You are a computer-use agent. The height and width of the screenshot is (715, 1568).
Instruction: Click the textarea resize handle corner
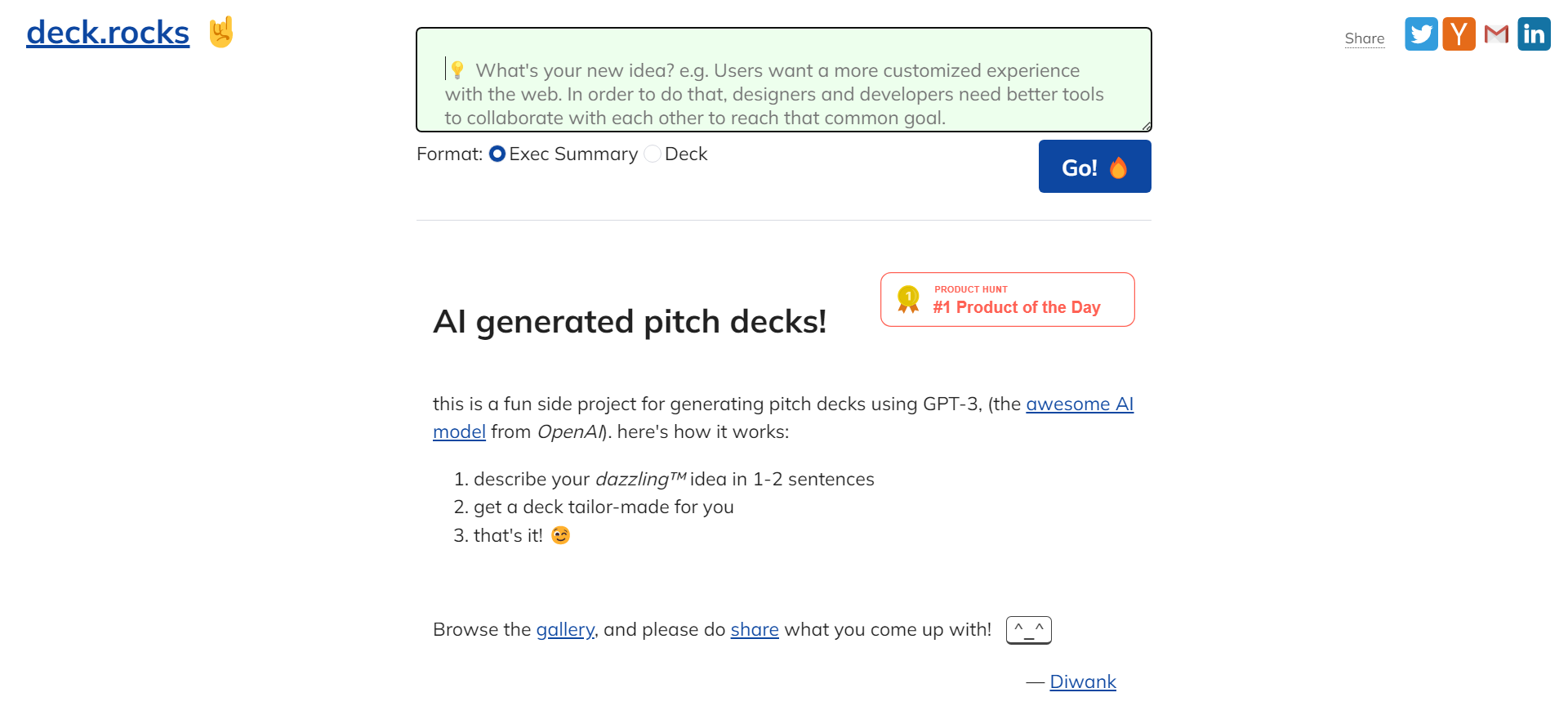(x=1147, y=127)
